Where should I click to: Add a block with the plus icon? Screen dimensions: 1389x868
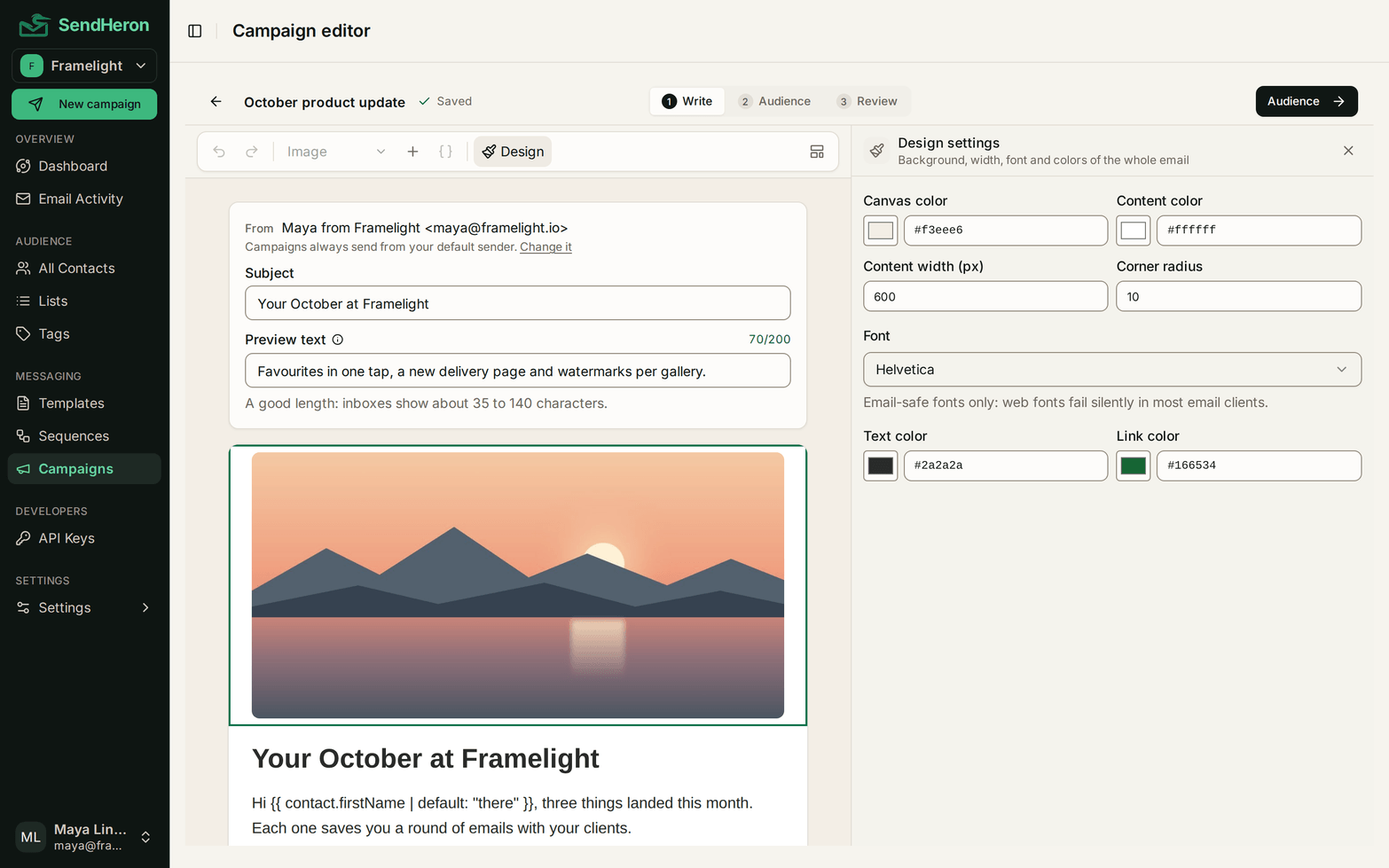[x=412, y=152]
